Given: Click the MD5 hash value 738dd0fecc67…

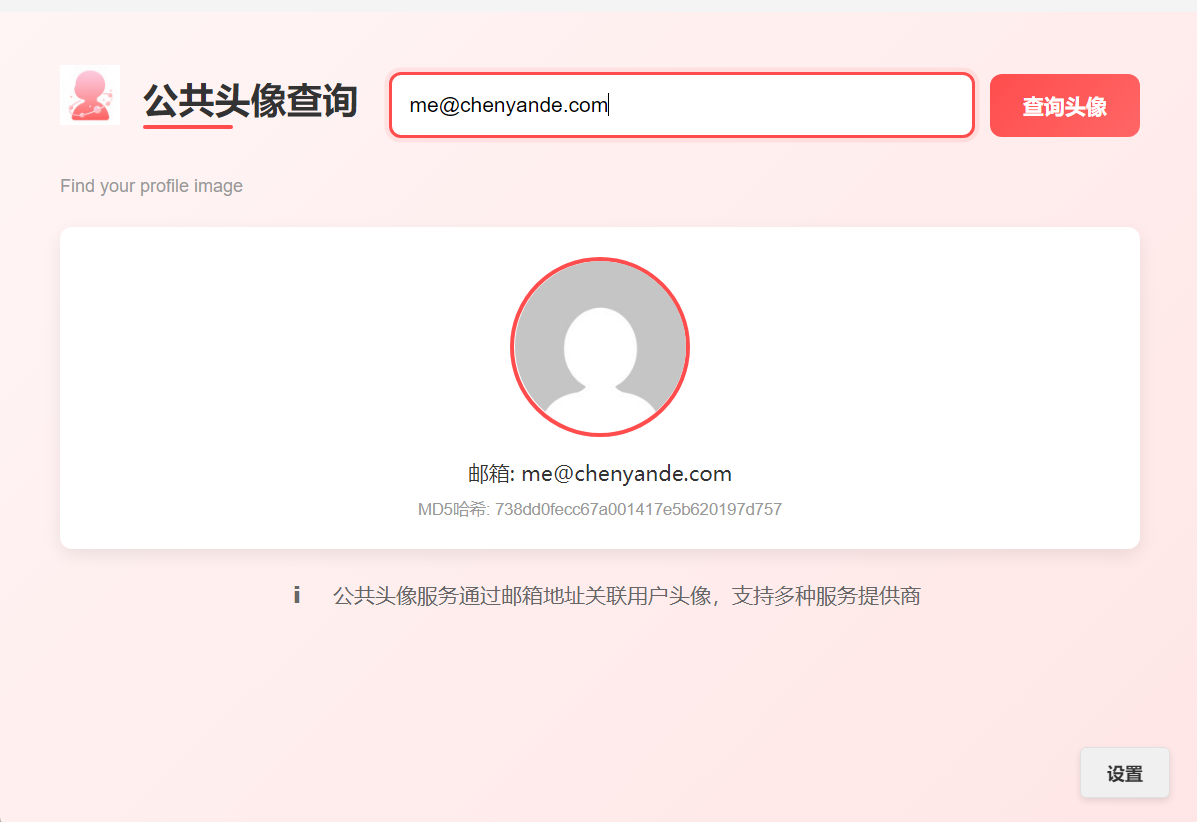Looking at the screenshot, I should (x=638, y=509).
